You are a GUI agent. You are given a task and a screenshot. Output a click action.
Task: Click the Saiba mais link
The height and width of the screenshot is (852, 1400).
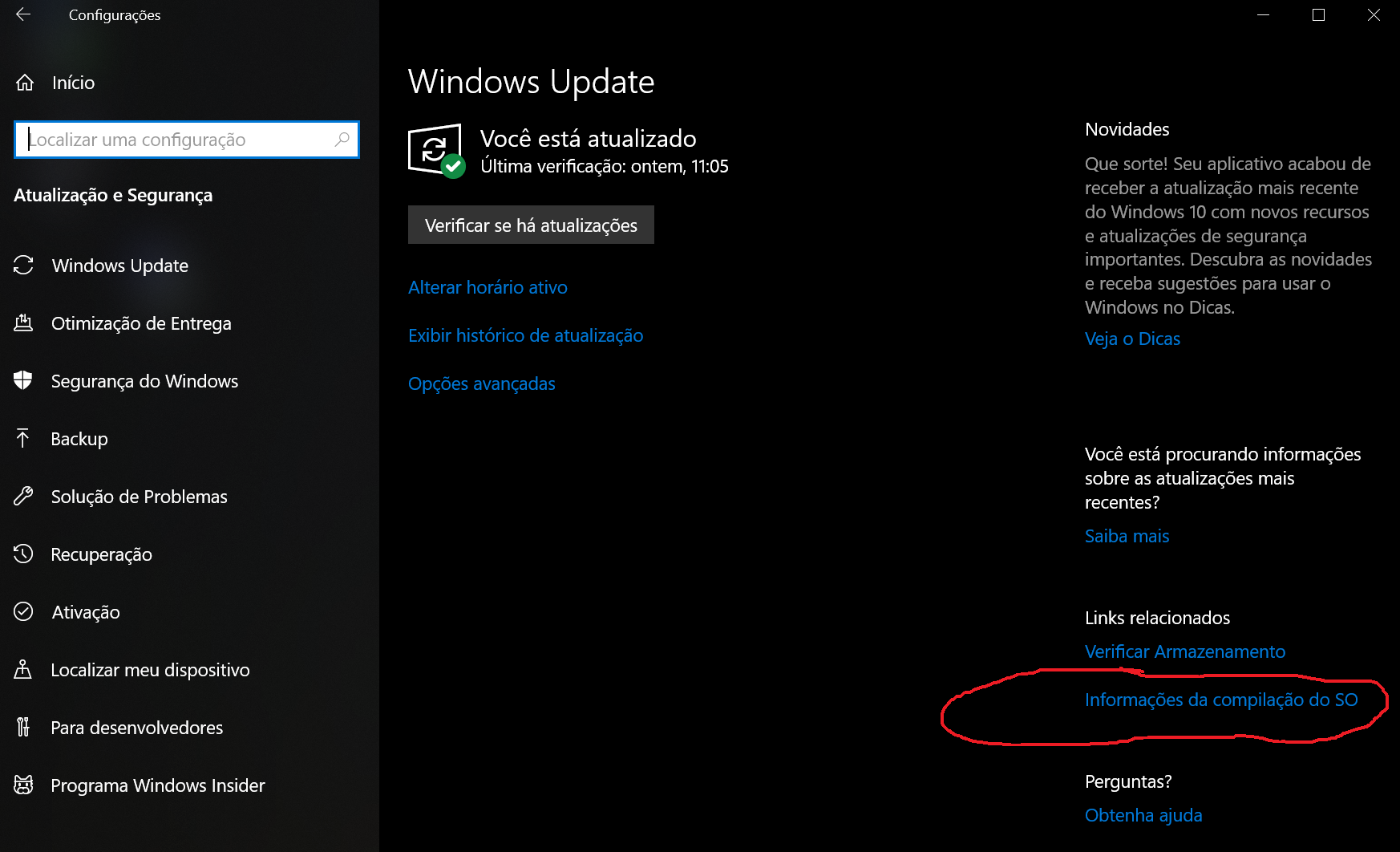[1127, 536]
